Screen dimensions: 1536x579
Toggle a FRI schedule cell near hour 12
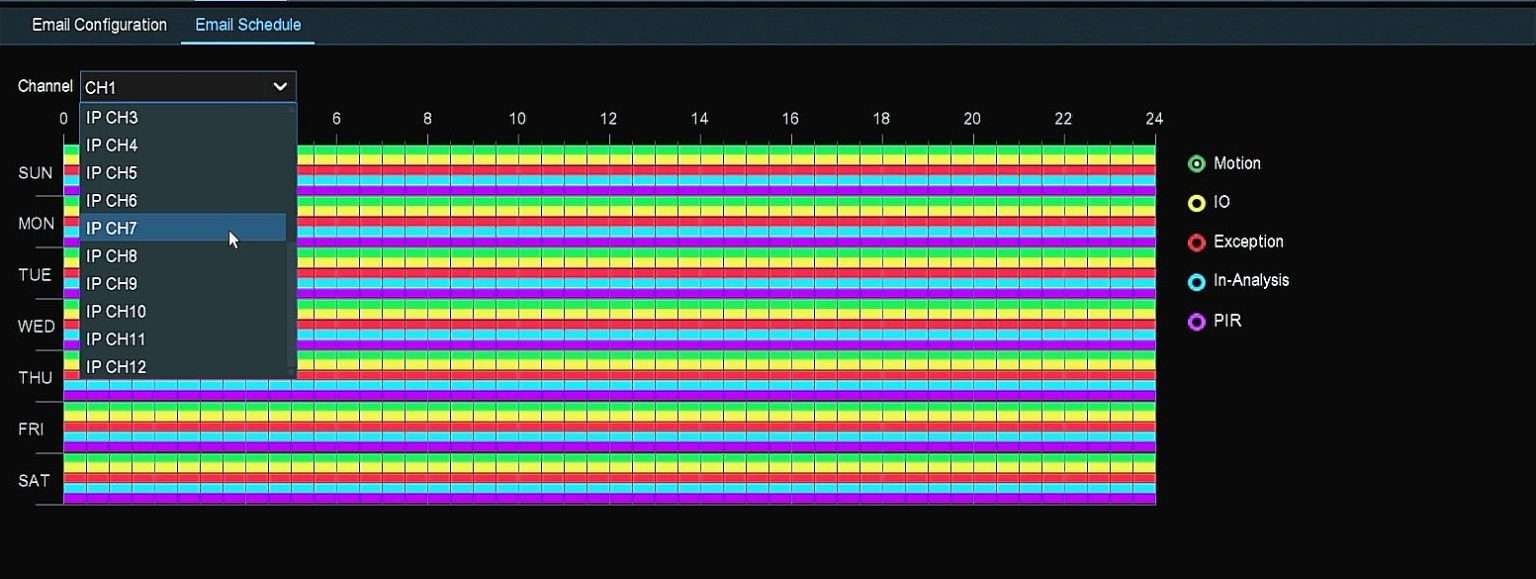(608, 428)
